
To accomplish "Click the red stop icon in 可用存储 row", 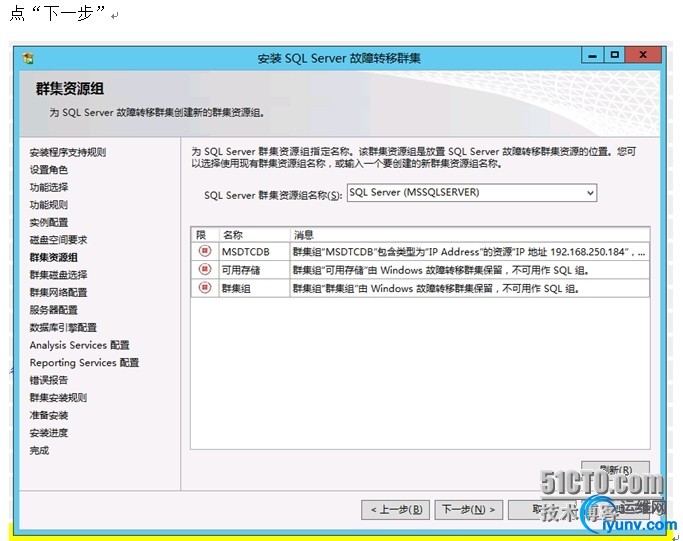I will (x=205, y=269).
